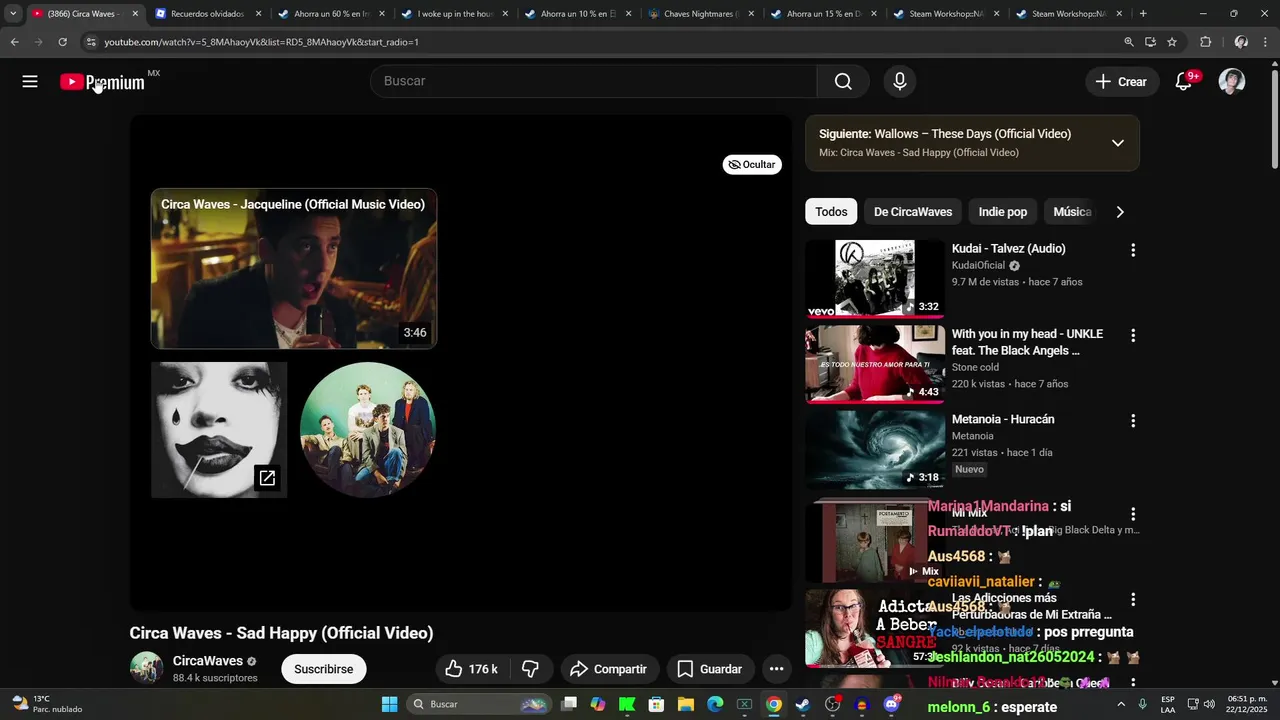Open Windows Start menu
The height and width of the screenshot is (720, 1280).
(x=390, y=704)
